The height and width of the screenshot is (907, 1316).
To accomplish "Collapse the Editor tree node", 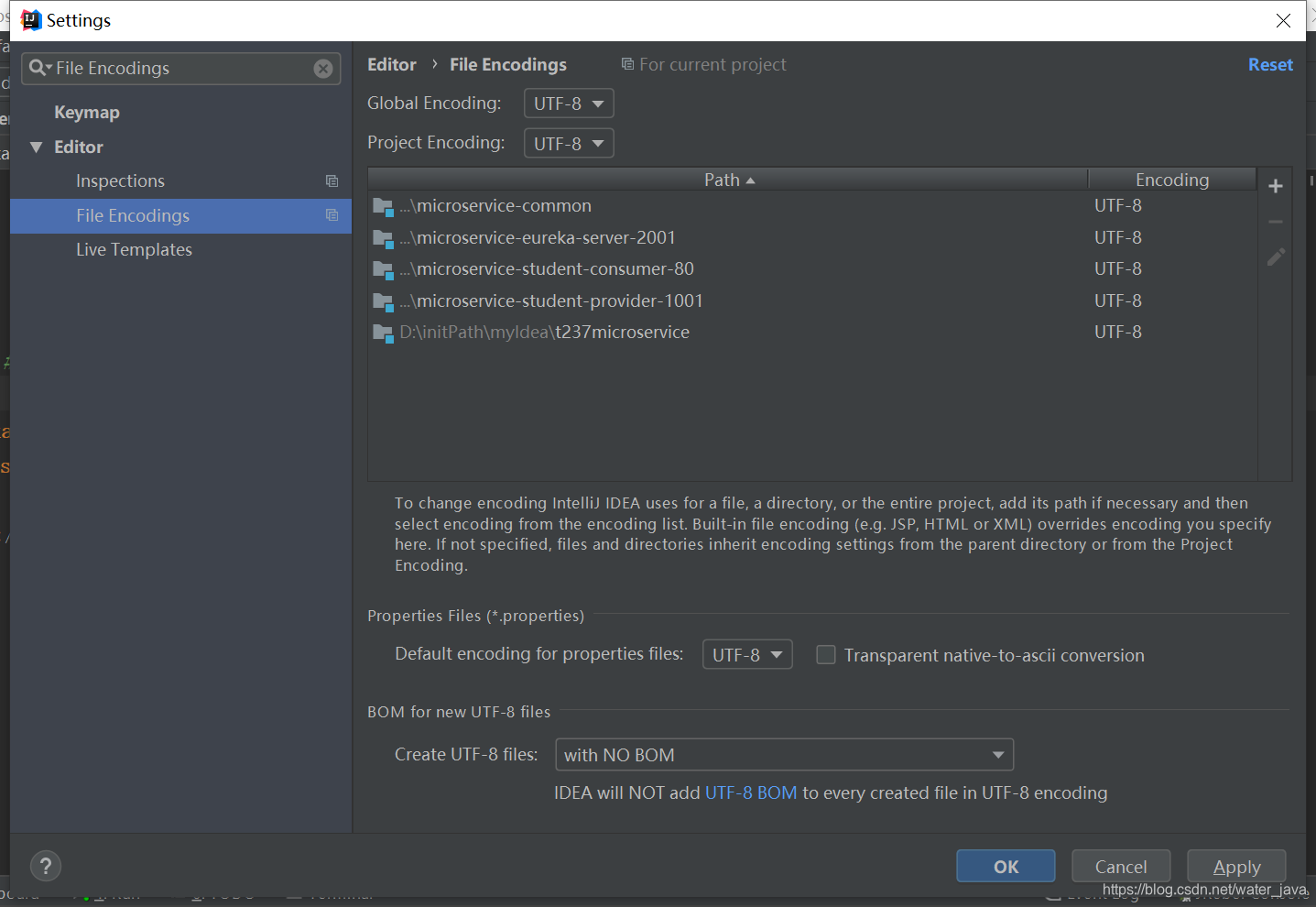I will (37, 147).
